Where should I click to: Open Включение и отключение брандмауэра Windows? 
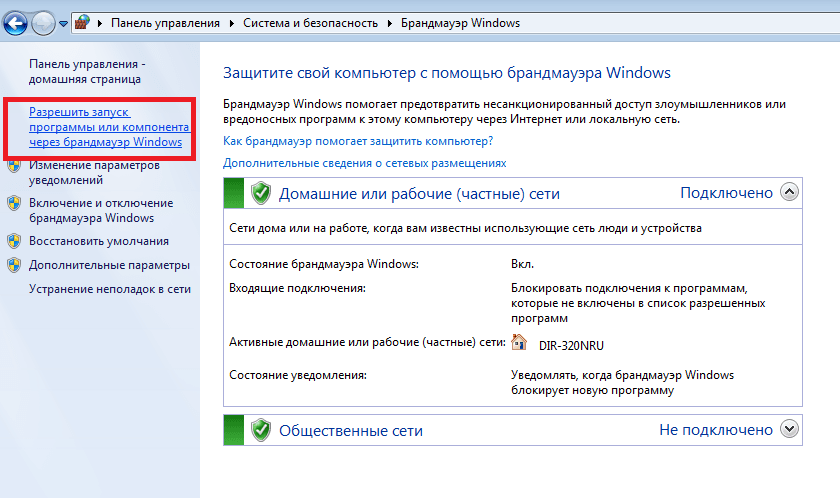coord(101,210)
